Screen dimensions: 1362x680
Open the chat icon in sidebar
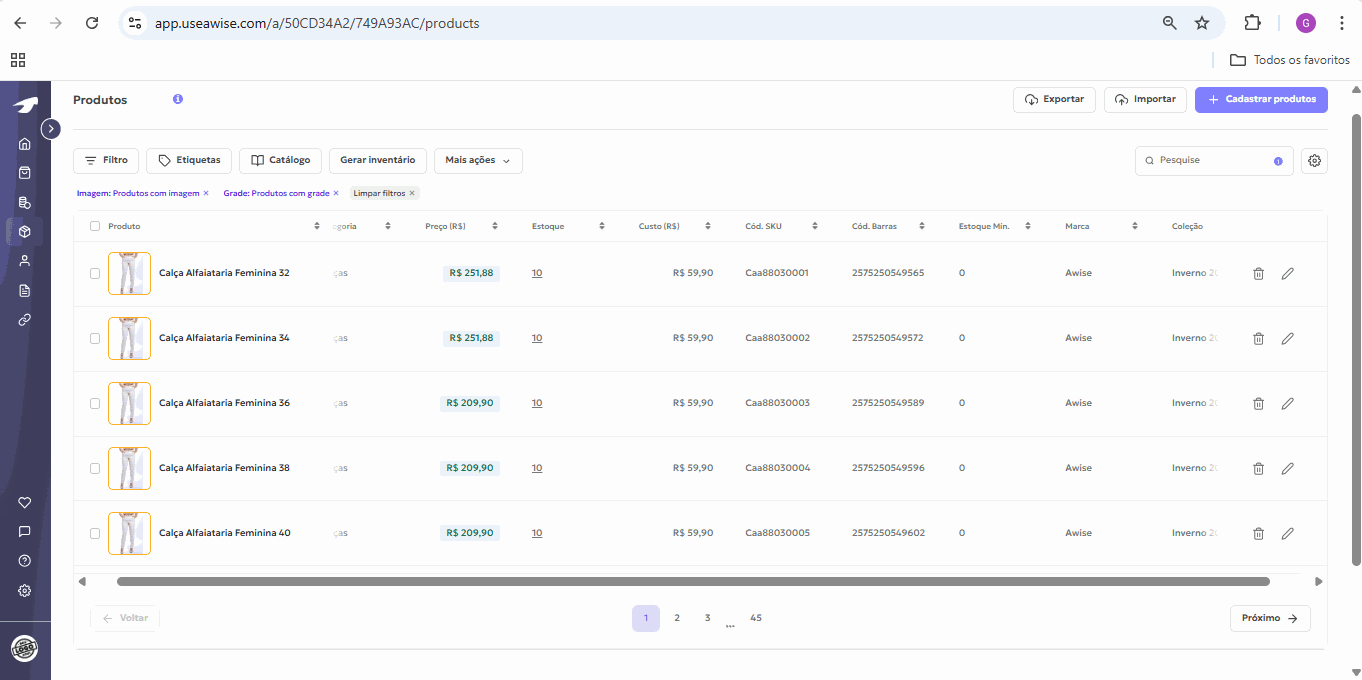tap(25, 531)
